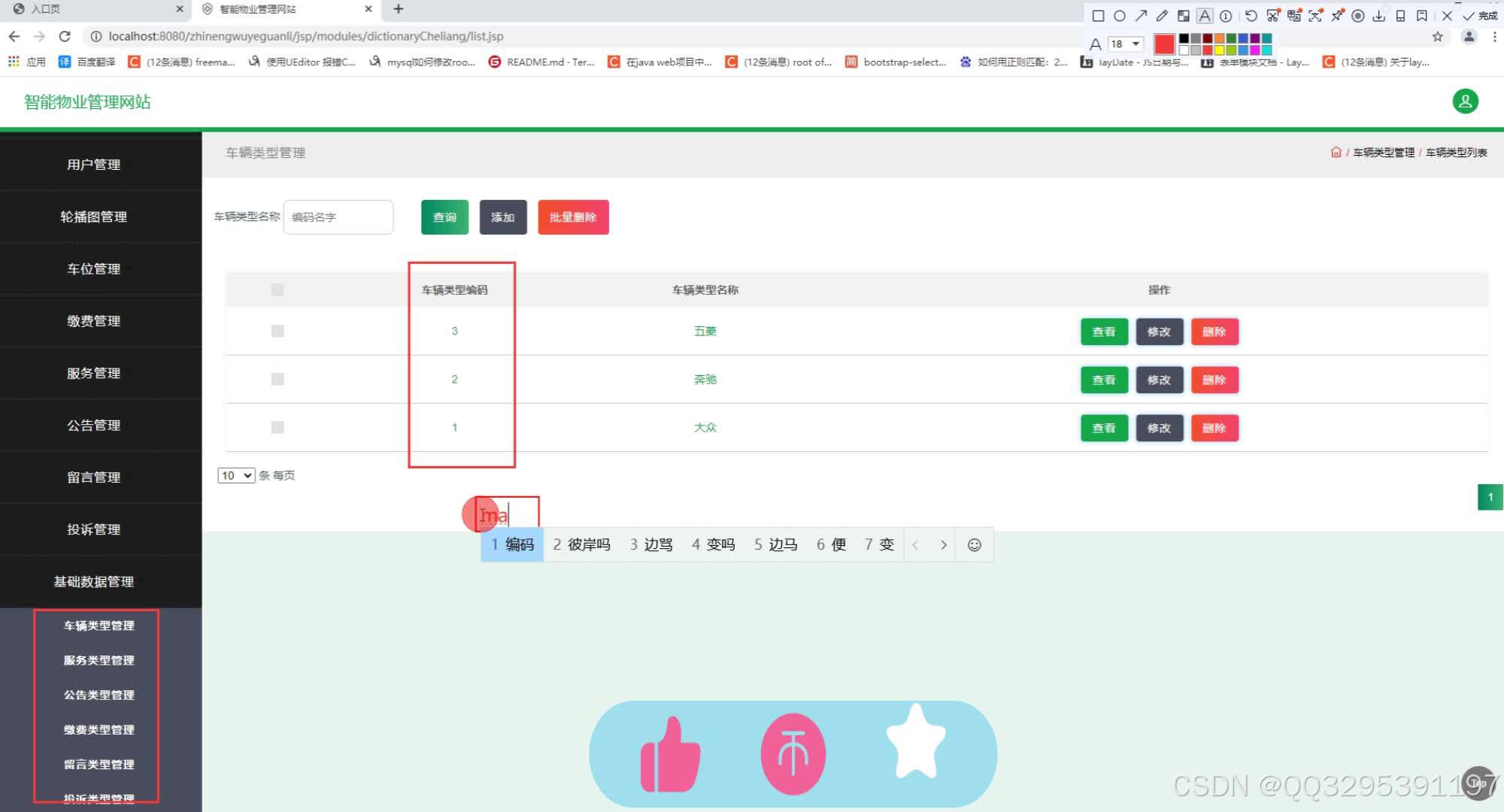Pick the yellow color swatch

pos(1219,50)
